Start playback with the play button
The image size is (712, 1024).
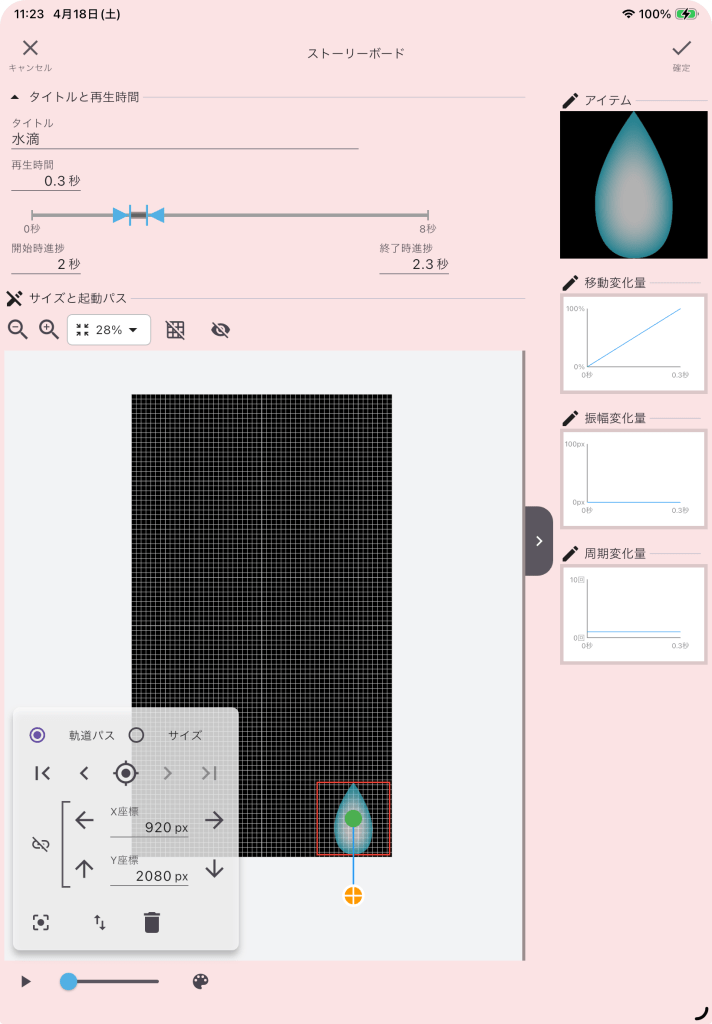[26, 982]
